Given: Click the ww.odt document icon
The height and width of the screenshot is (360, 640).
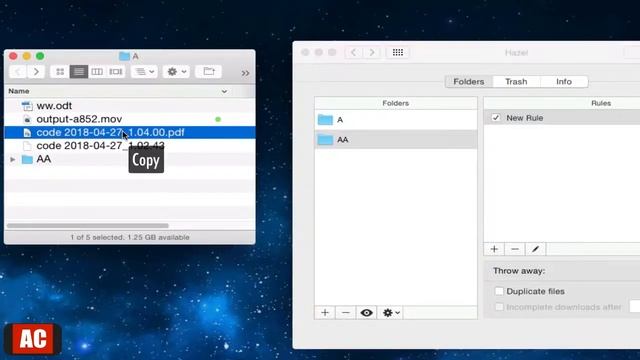Looking at the screenshot, I should (x=27, y=106).
